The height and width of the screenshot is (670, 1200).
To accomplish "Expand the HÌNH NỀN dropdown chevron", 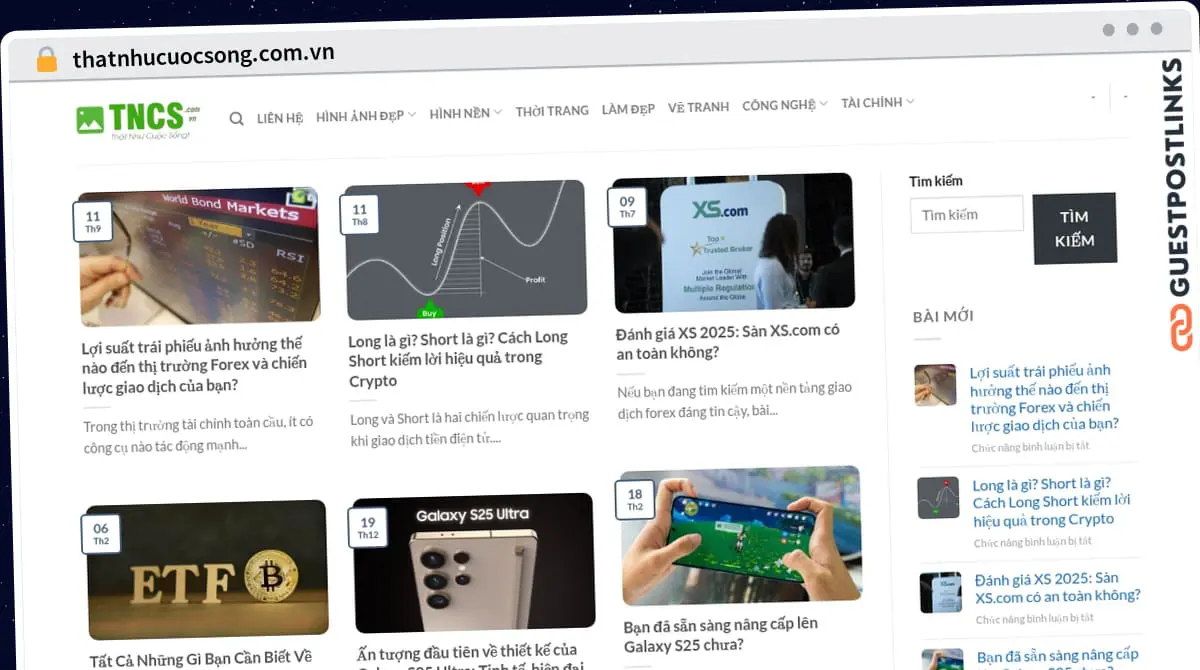I will point(497,112).
